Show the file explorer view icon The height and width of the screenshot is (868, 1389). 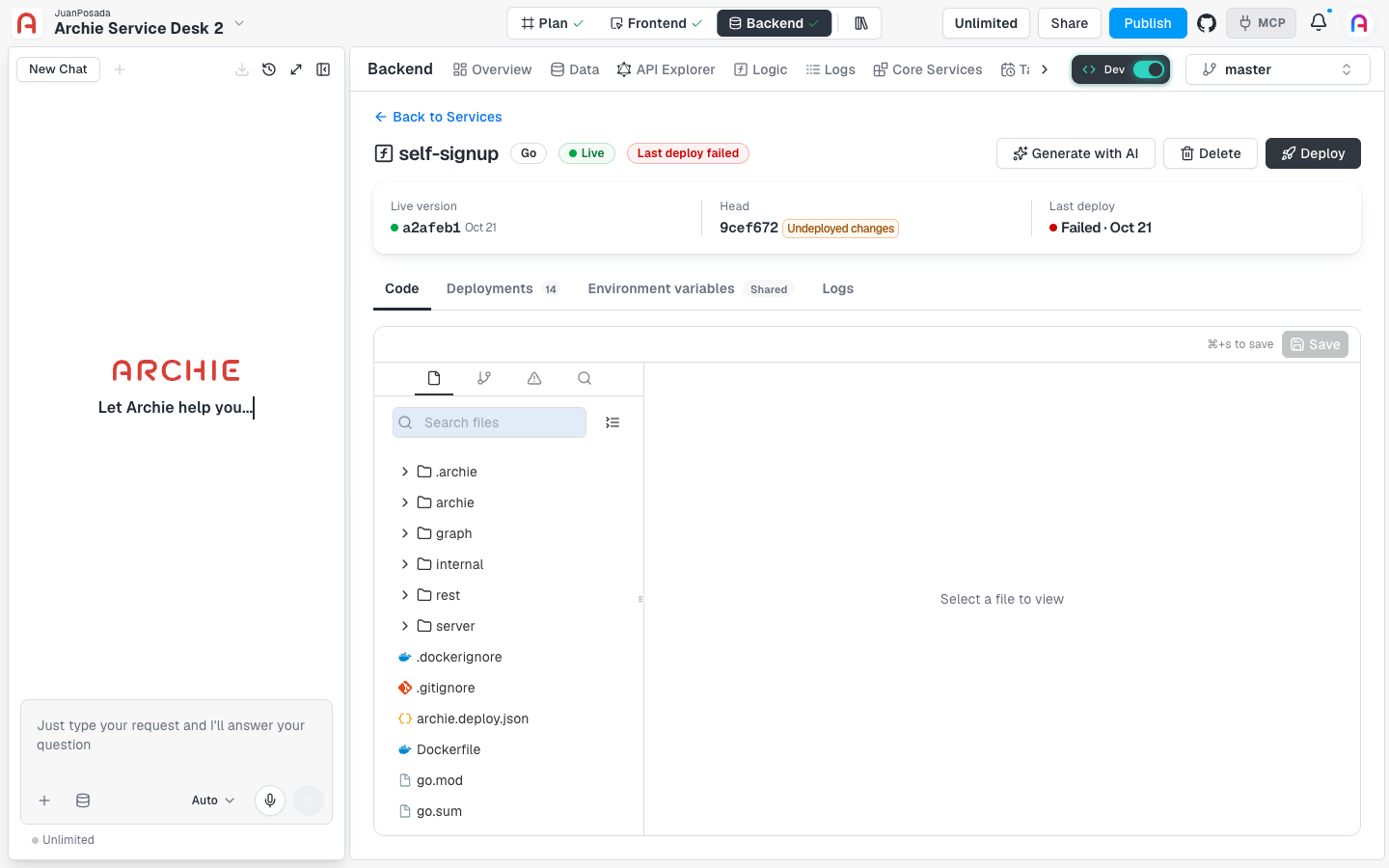coord(434,378)
